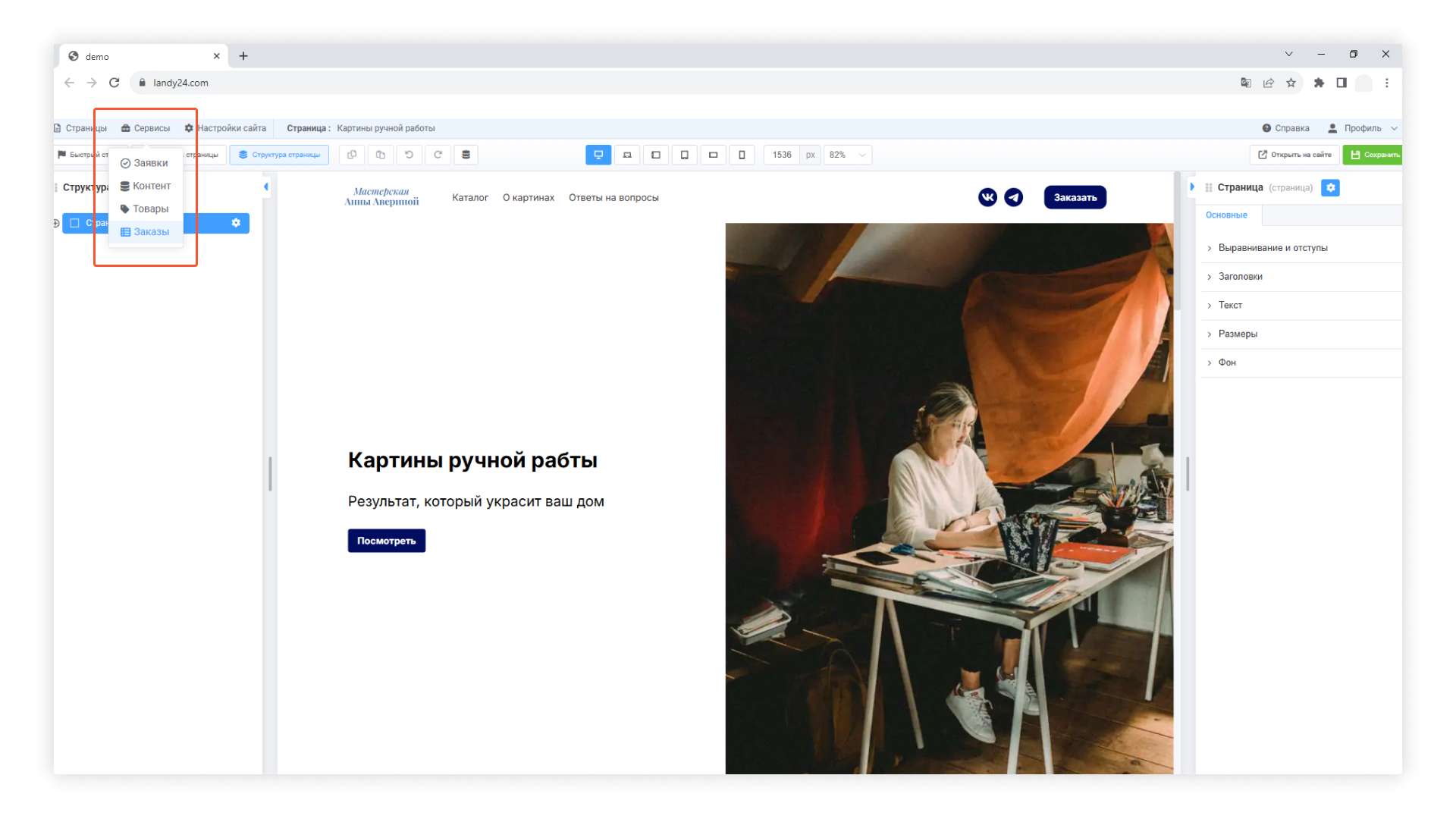
Task: Select the heading Картины ручной рабты
Action: 472,460
